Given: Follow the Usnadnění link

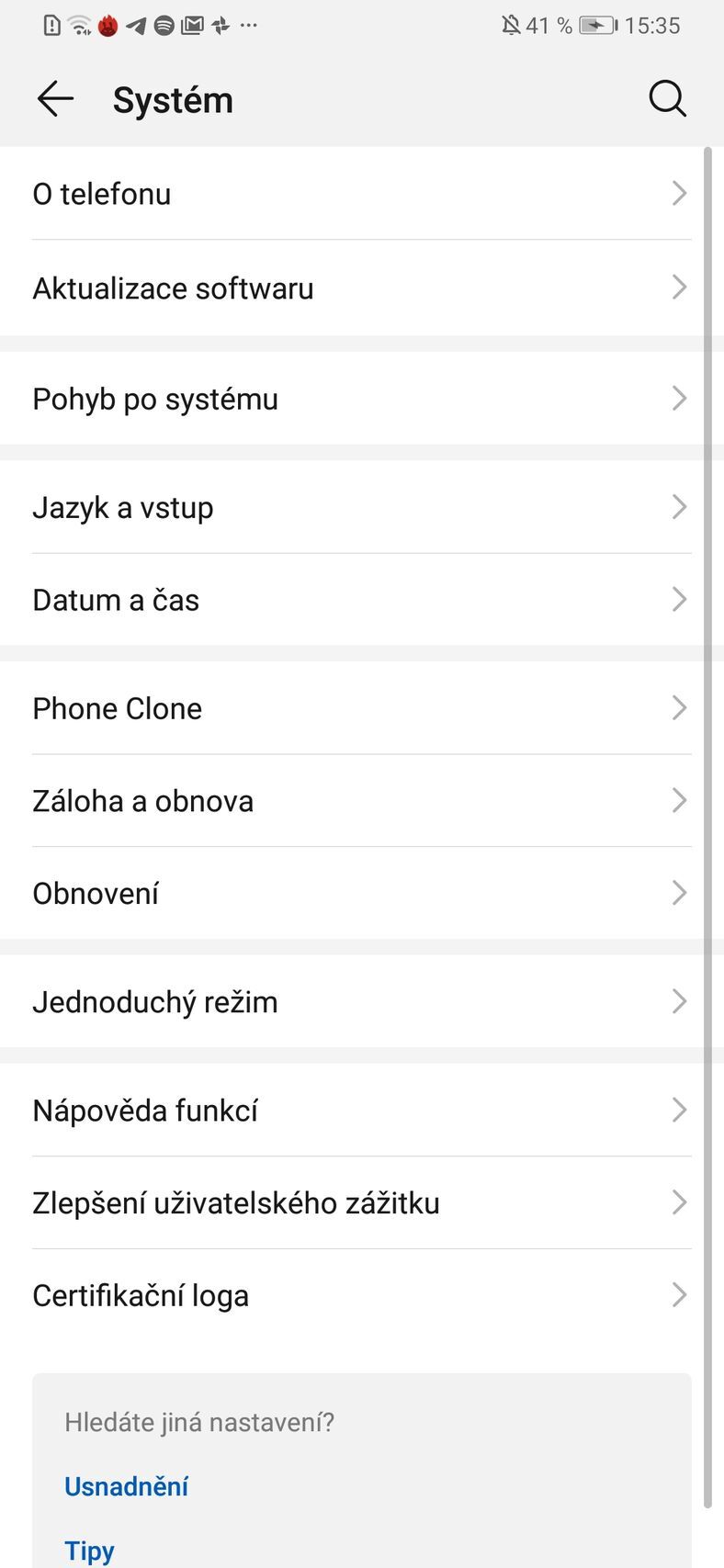Looking at the screenshot, I should click(x=127, y=1486).
